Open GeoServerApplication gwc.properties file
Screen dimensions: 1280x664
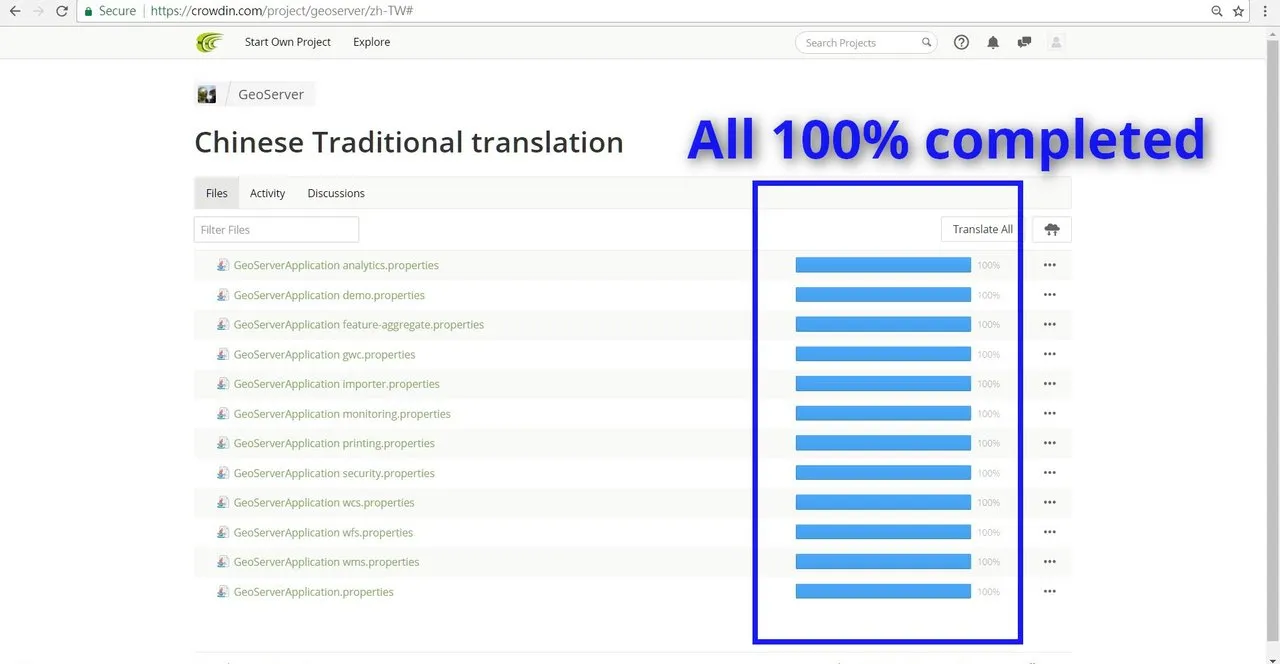[324, 354]
